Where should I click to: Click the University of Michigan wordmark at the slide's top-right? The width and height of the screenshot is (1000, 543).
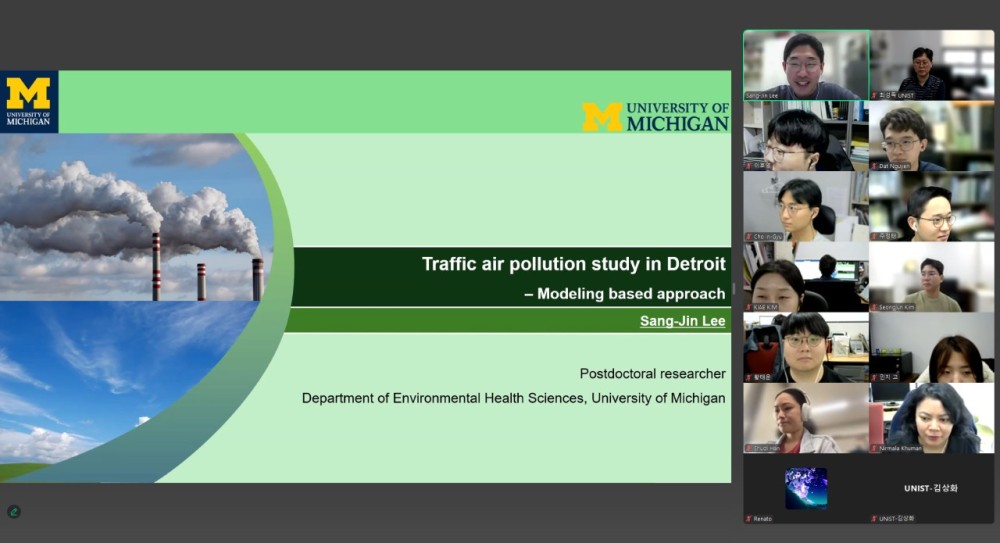point(655,116)
